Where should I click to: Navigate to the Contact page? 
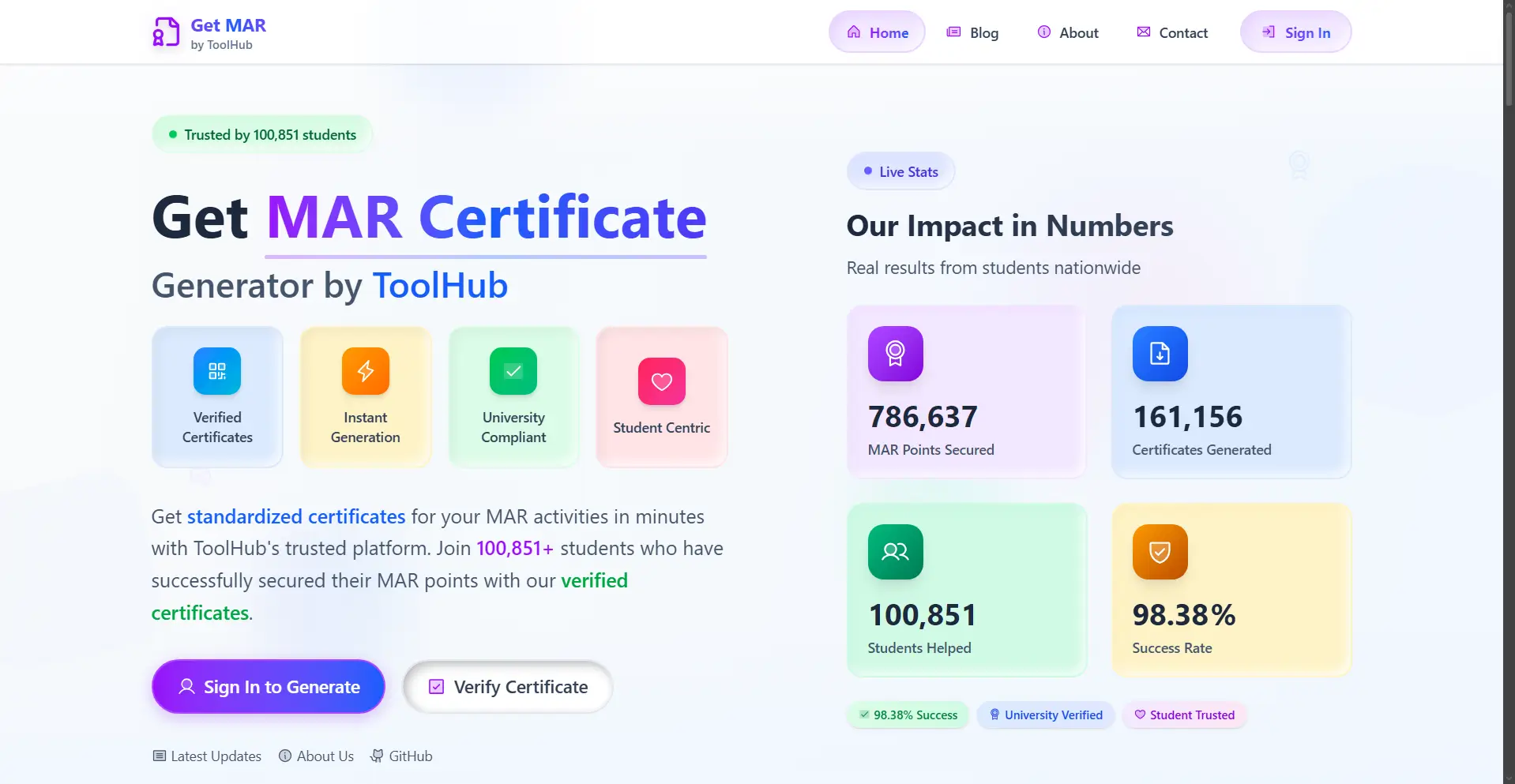[x=1172, y=32]
